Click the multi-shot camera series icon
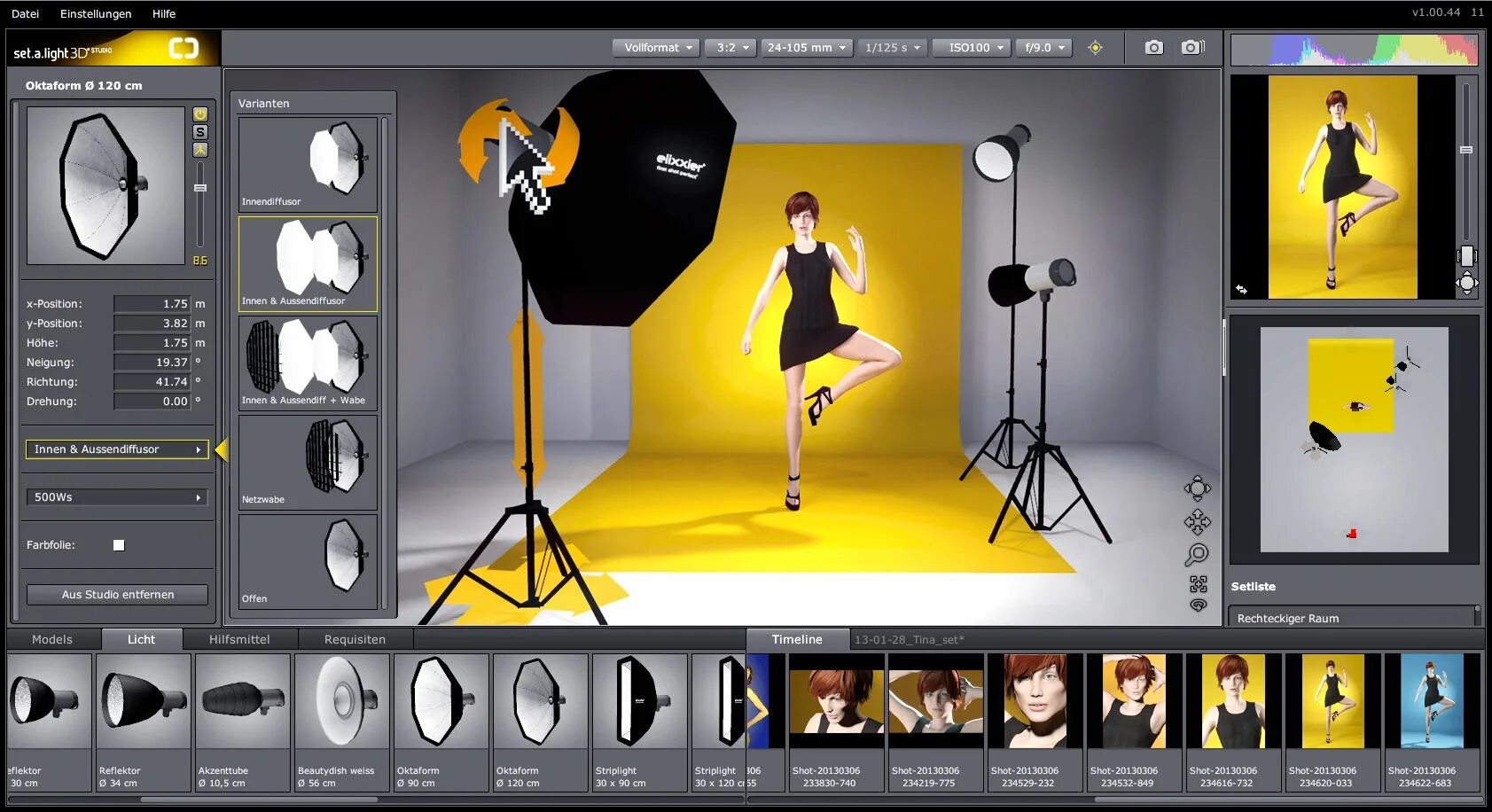The height and width of the screenshot is (812, 1492). (1193, 48)
